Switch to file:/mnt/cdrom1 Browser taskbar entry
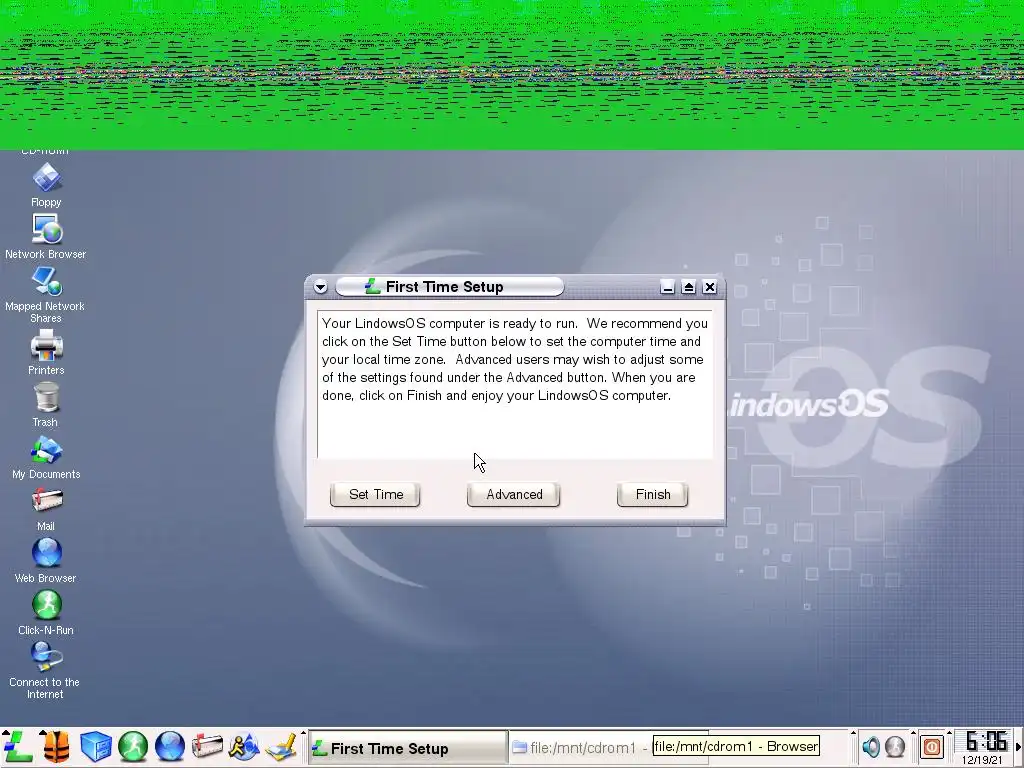This screenshot has width=1024, height=768. [x=580, y=748]
